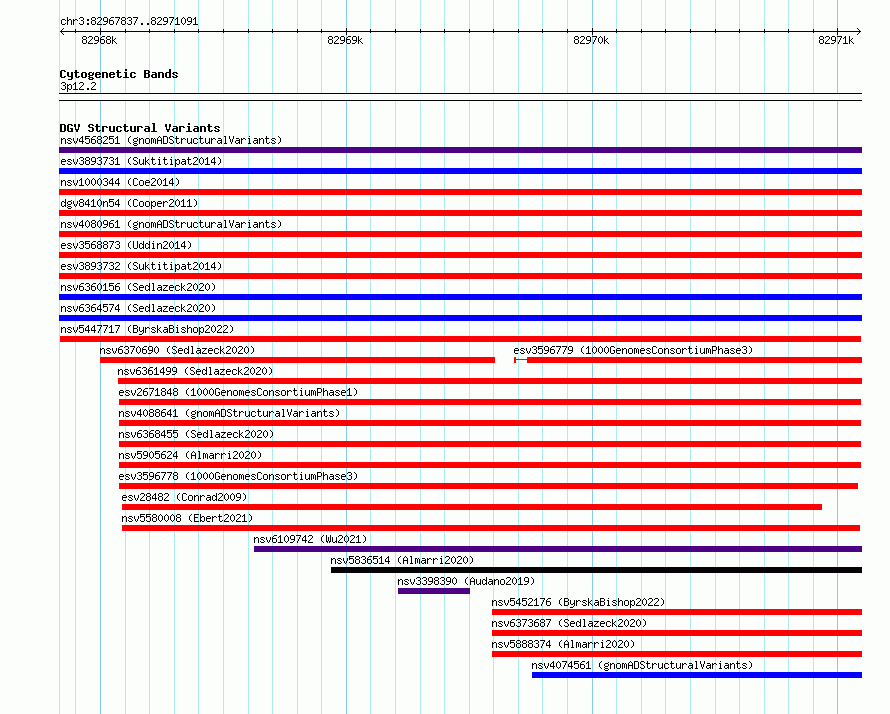
Task: Open nsv4080961 (gnomADStructuralVariants) label
Action: click(171, 224)
